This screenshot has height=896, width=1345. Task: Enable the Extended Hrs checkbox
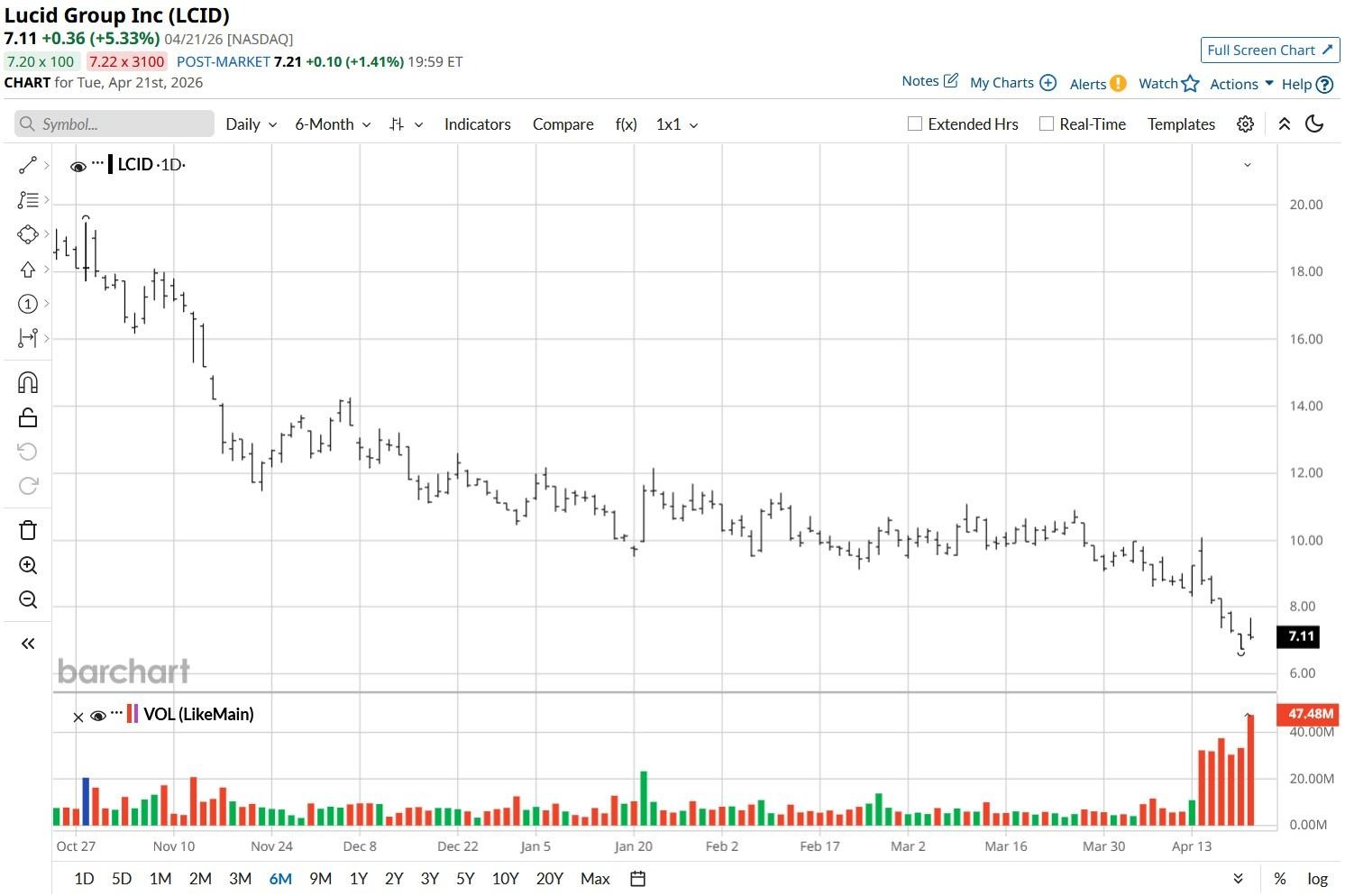pyautogui.click(x=914, y=124)
